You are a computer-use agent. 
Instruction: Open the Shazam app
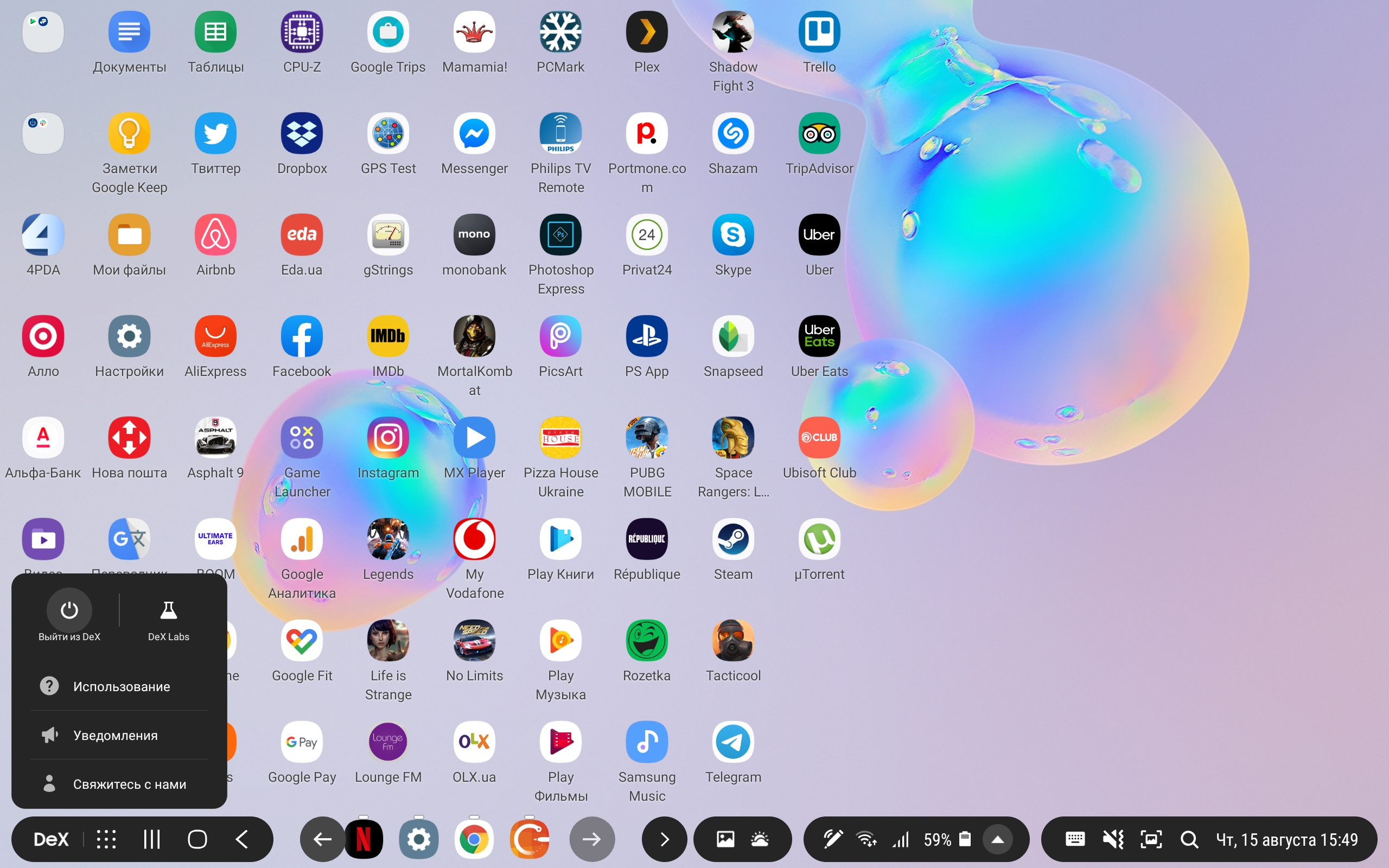733,134
